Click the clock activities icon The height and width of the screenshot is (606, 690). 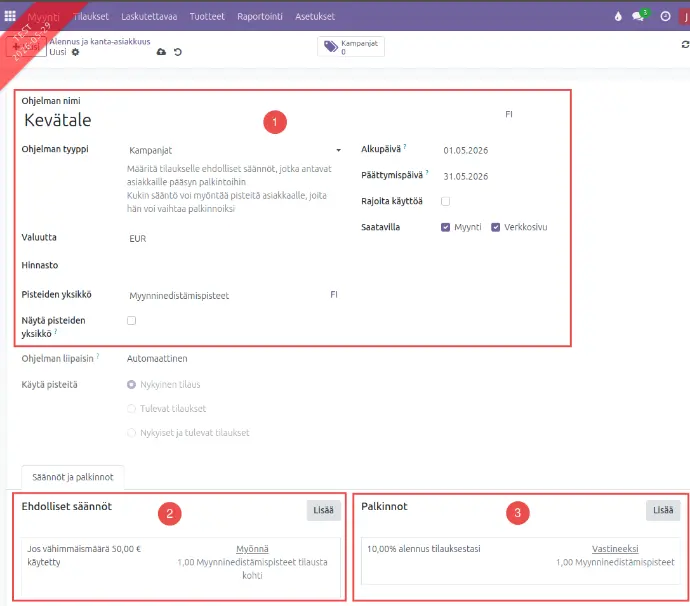point(665,16)
